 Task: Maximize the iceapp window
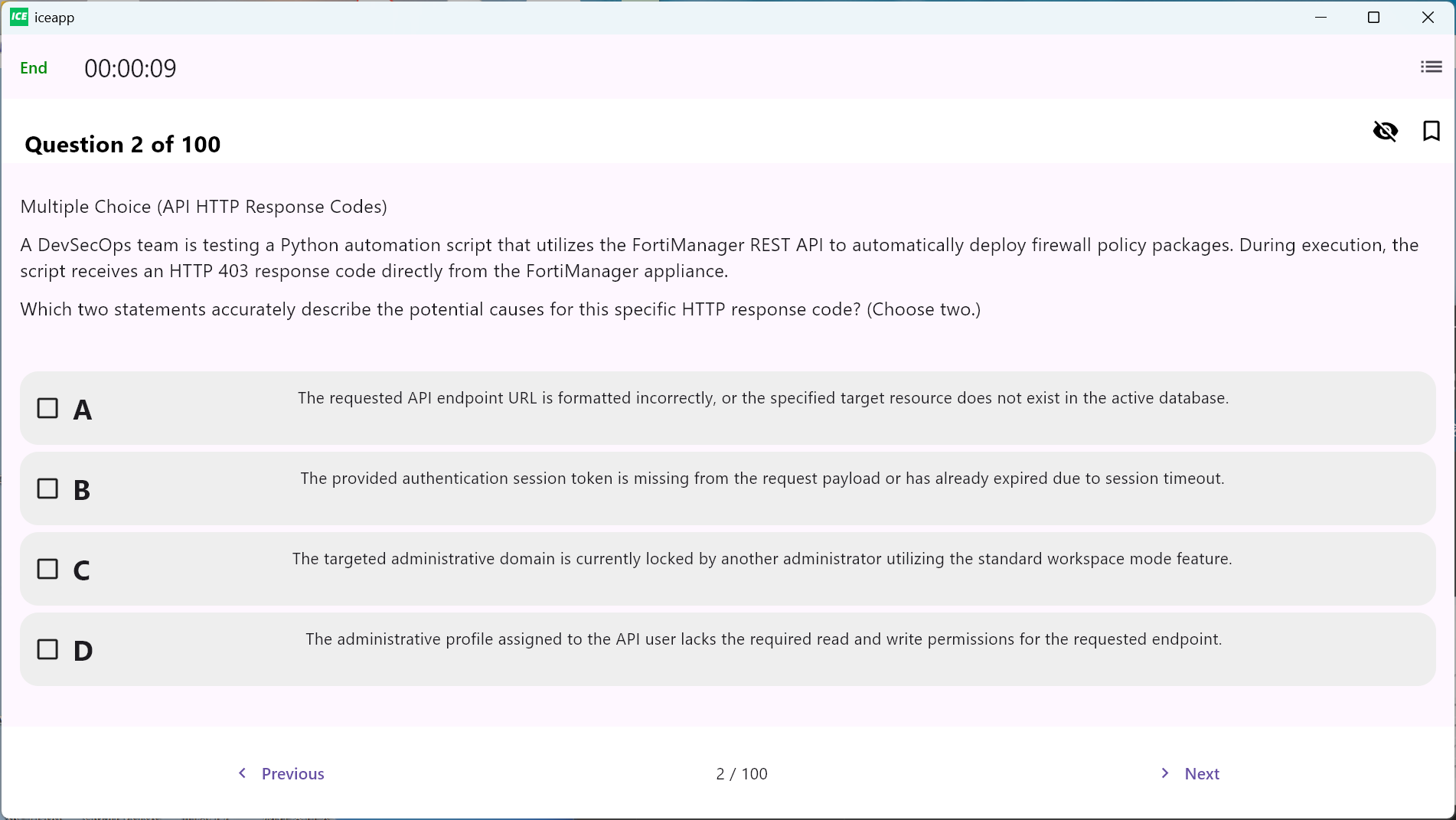coord(1373,17)
